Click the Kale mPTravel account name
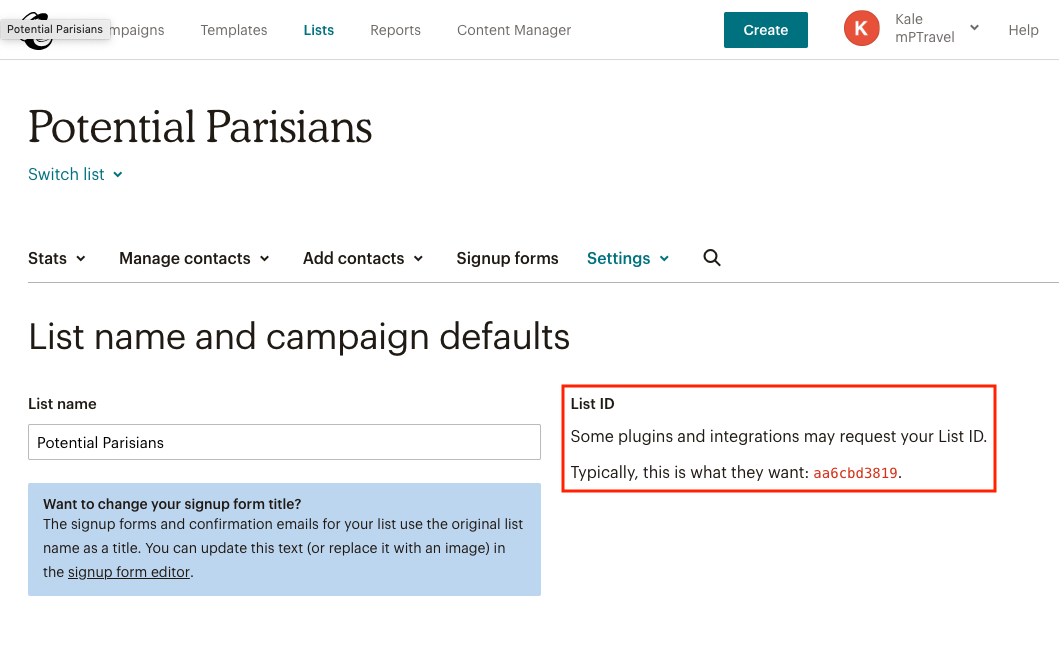 click(x=925, y=28)
